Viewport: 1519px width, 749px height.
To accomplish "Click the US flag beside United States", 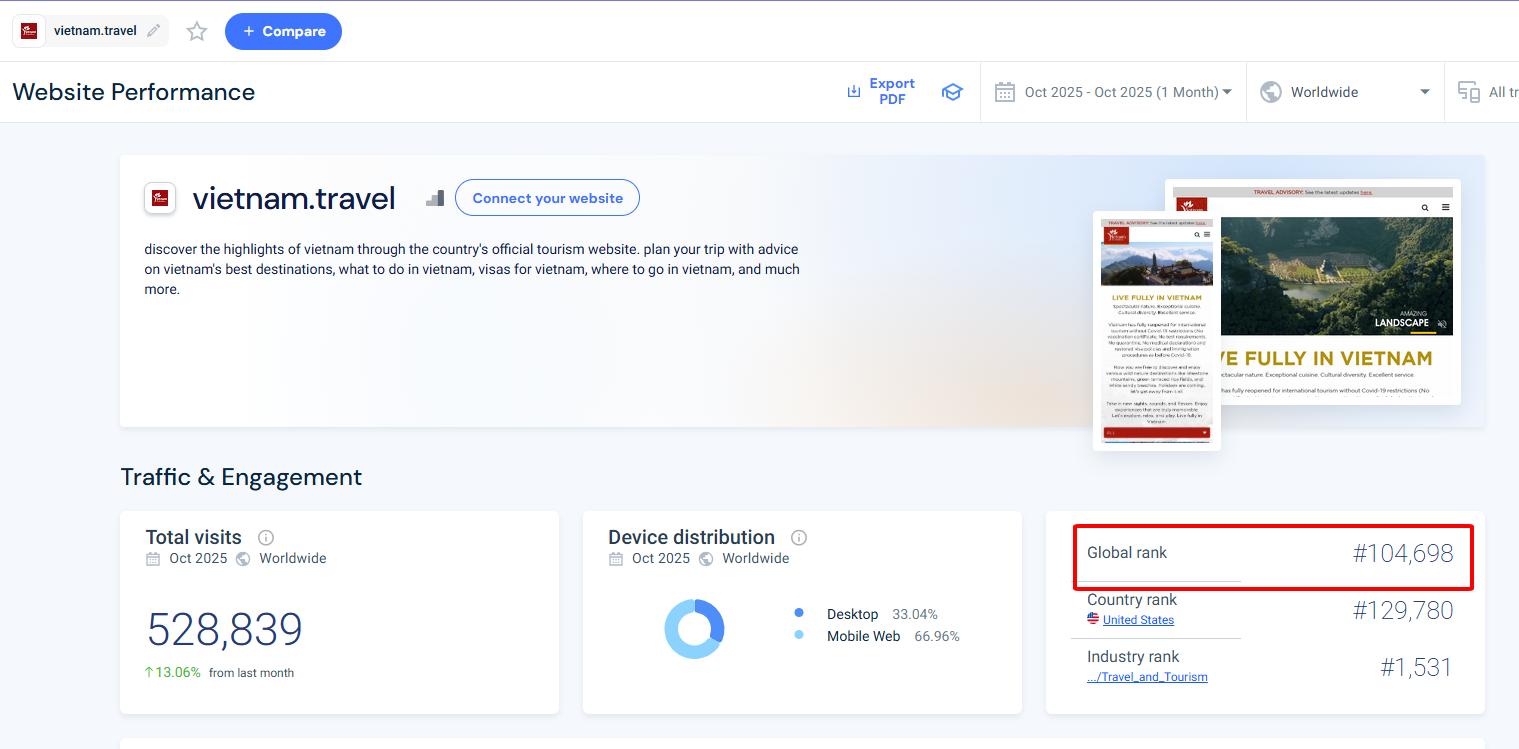I will coord(1092,618).
